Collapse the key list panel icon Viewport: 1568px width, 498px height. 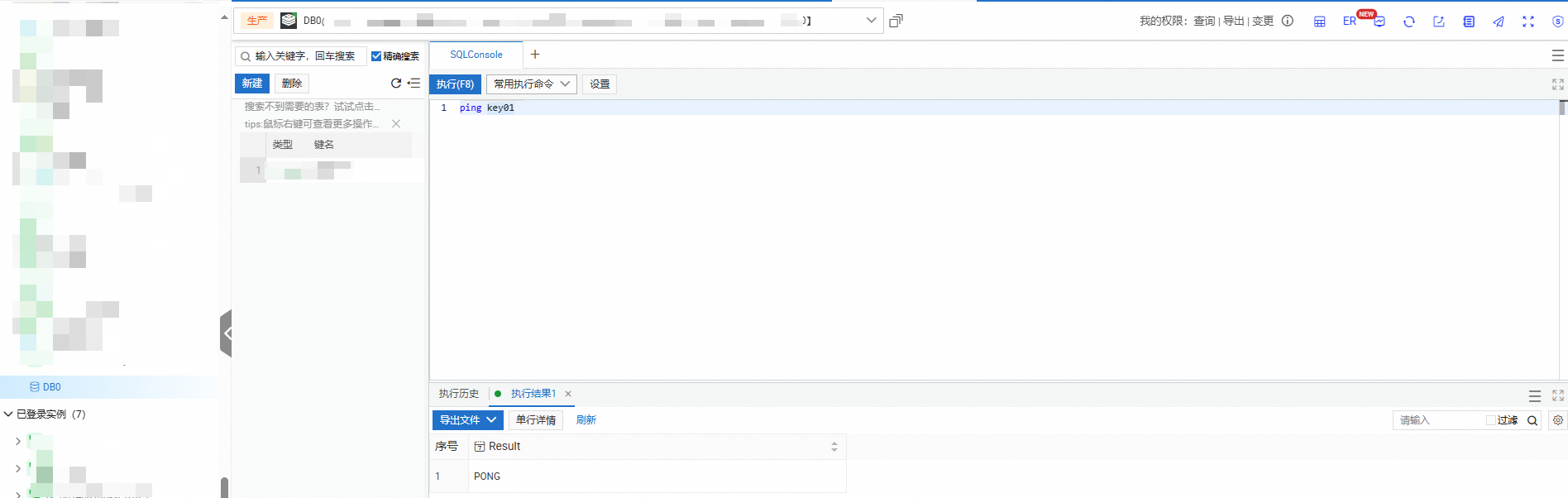click(x=414, y=84)
